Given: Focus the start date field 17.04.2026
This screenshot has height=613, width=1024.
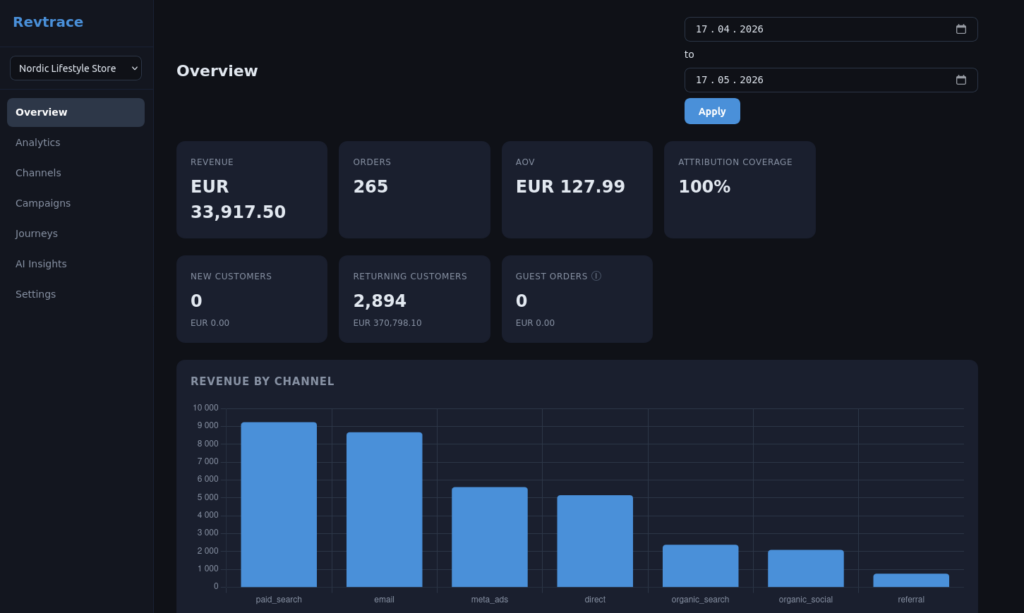Looking at the screenshot, I should (831, 29).
